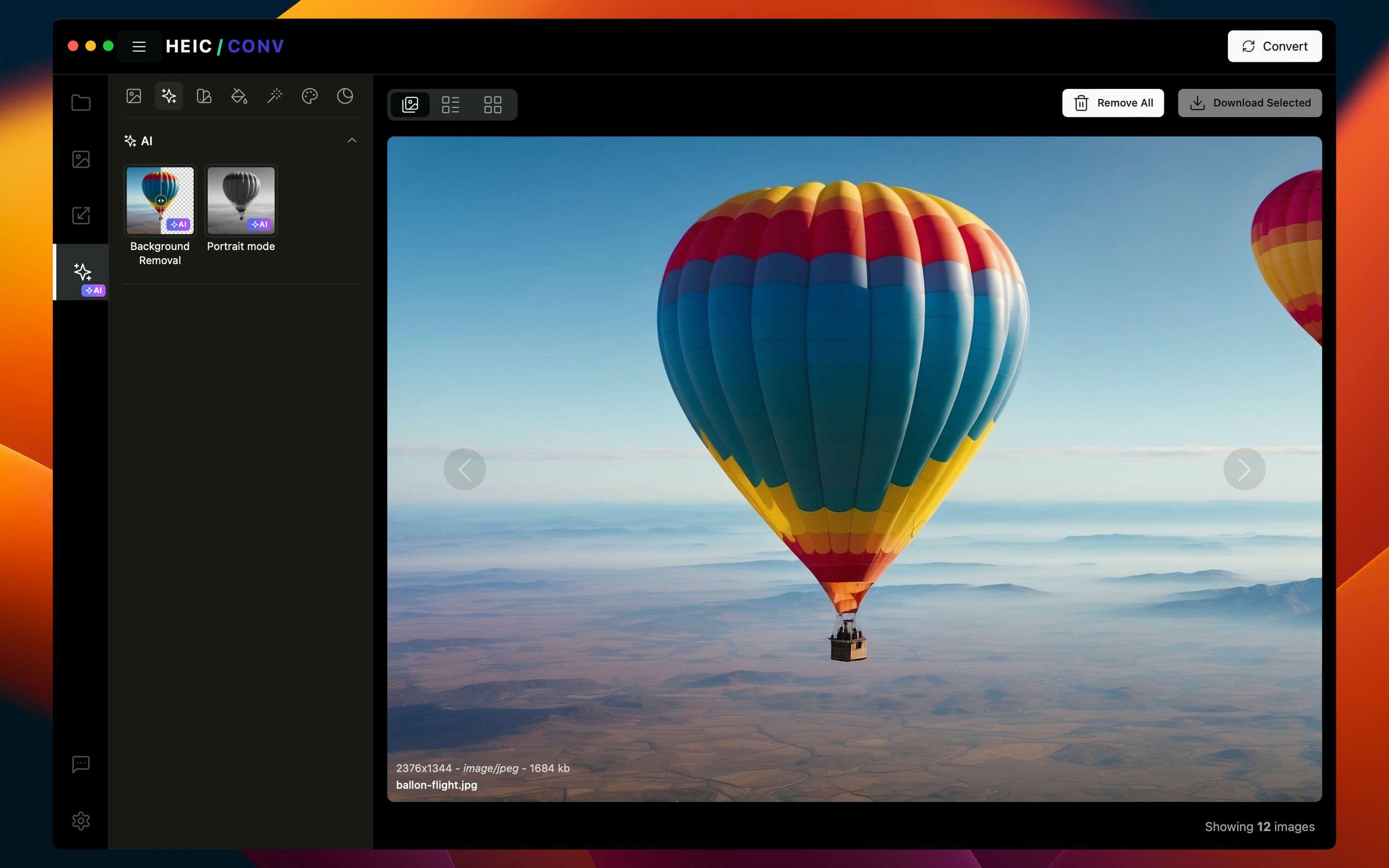Click the history/clock panel icon
Viewport: 1389px width, 868px height.
[x=344, y=95]
